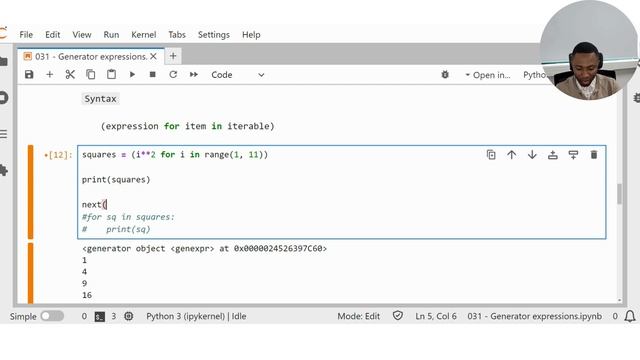Expand the Open in... dropdown

coord(487,75)
